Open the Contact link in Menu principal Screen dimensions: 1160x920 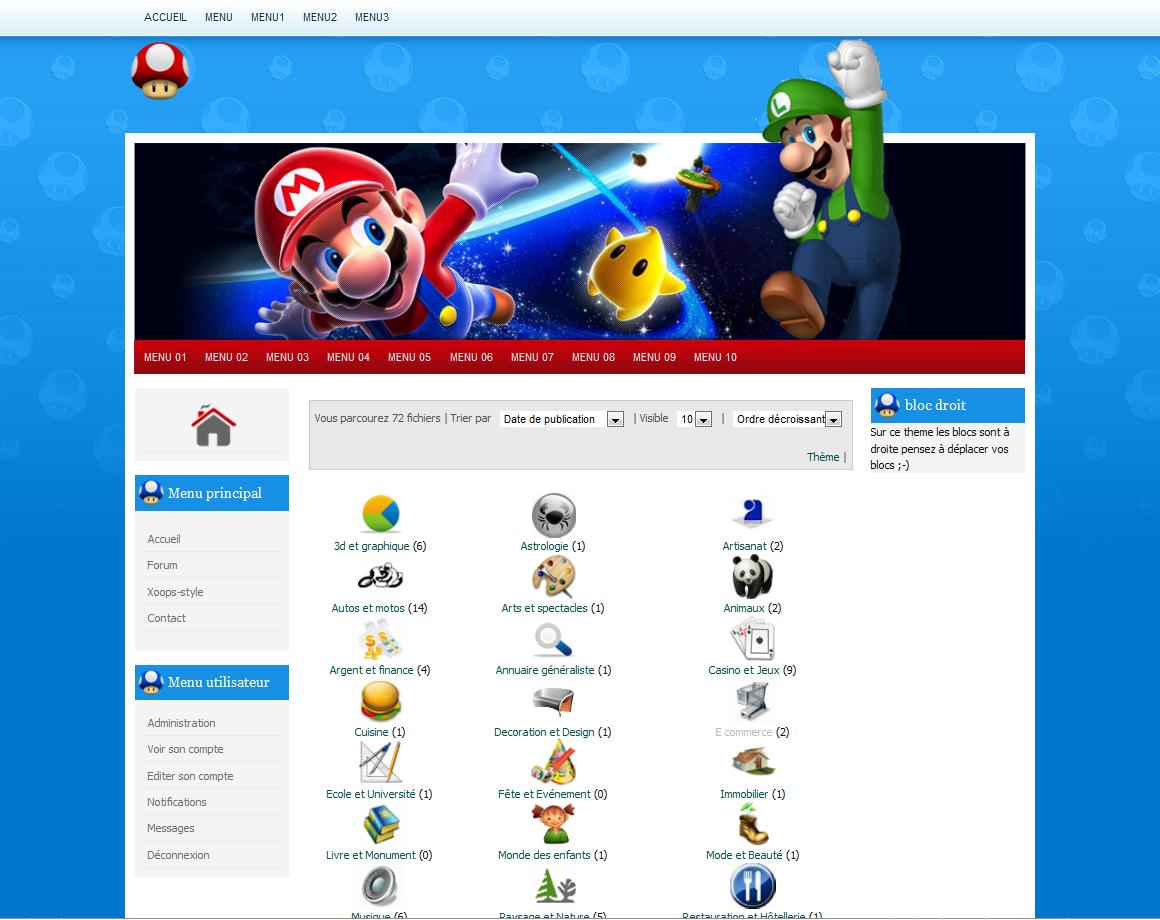(x=166, y=618)
